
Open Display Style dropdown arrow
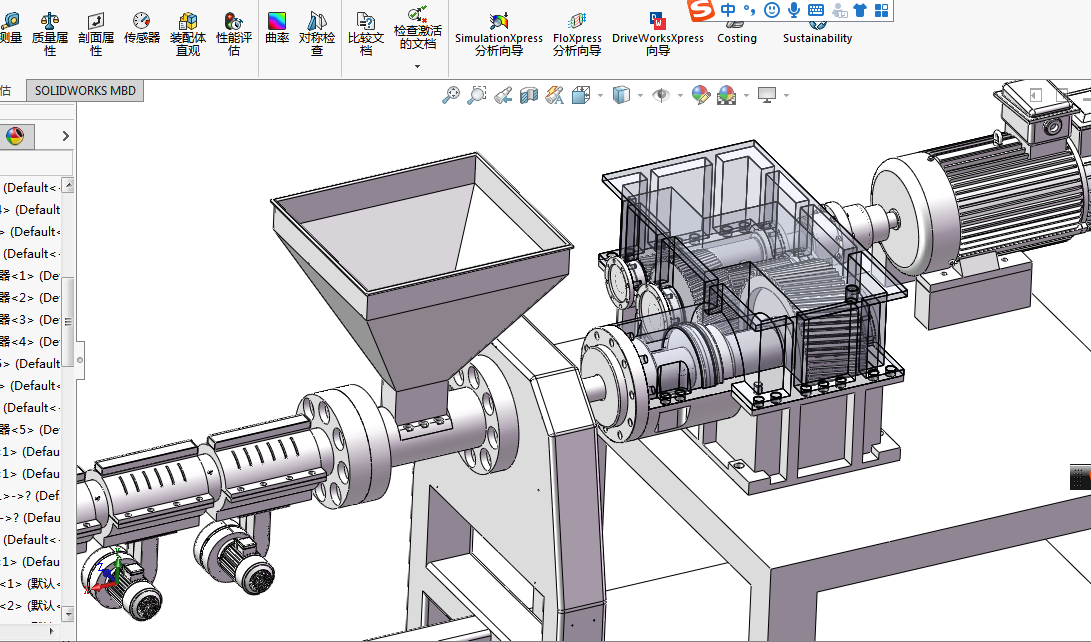coord(640,95)
